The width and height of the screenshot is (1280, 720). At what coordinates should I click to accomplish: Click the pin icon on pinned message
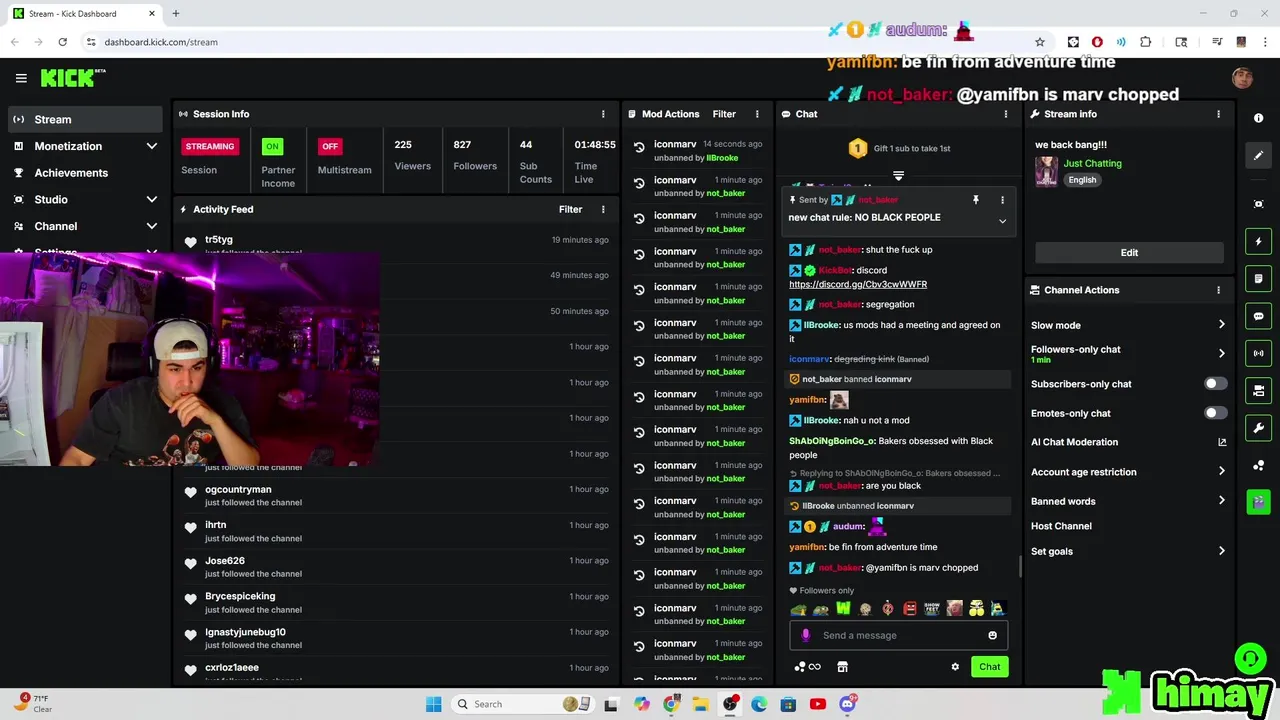(x=976, y=200)
